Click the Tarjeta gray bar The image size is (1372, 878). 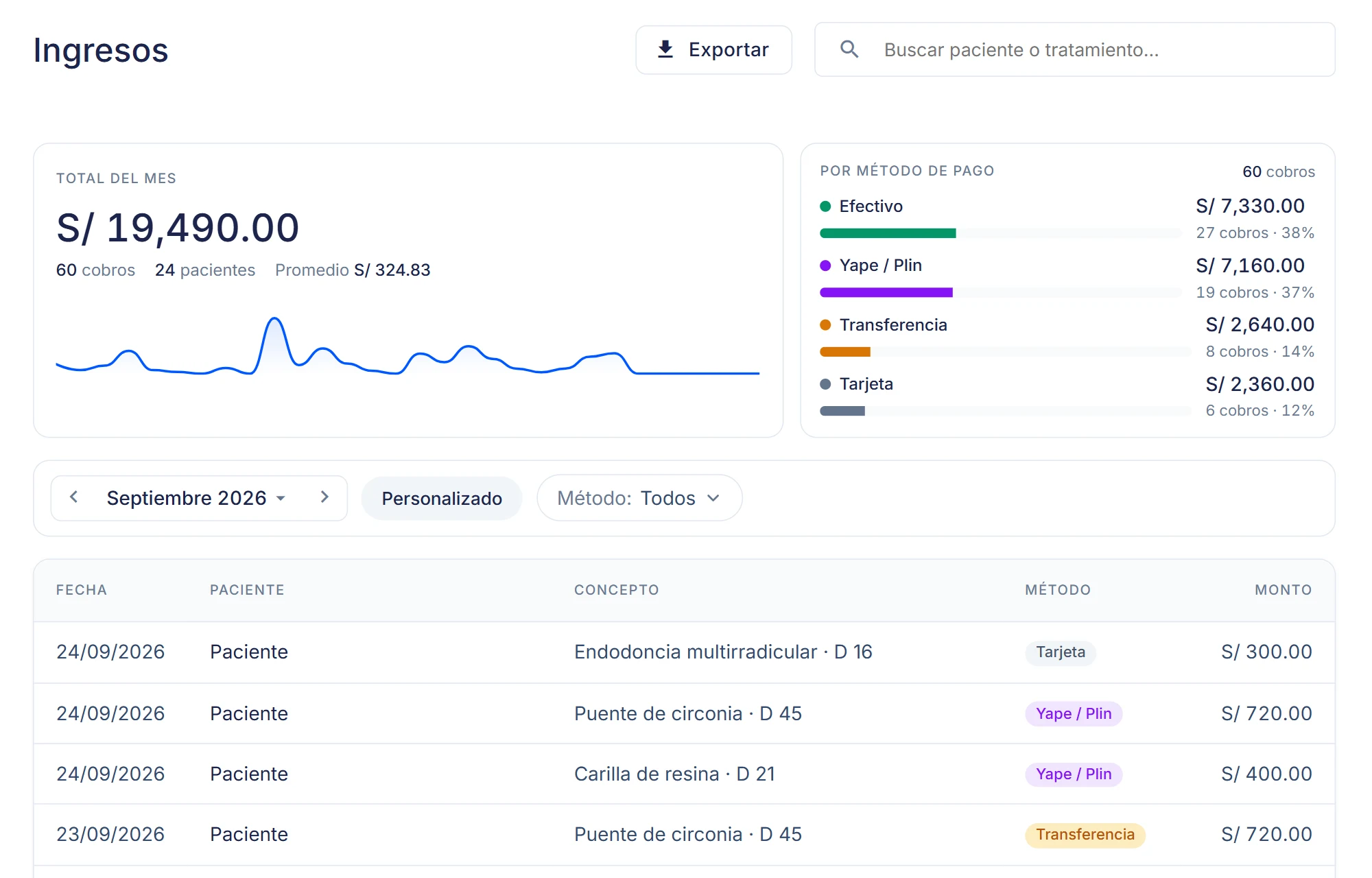(x=842, y=411)
